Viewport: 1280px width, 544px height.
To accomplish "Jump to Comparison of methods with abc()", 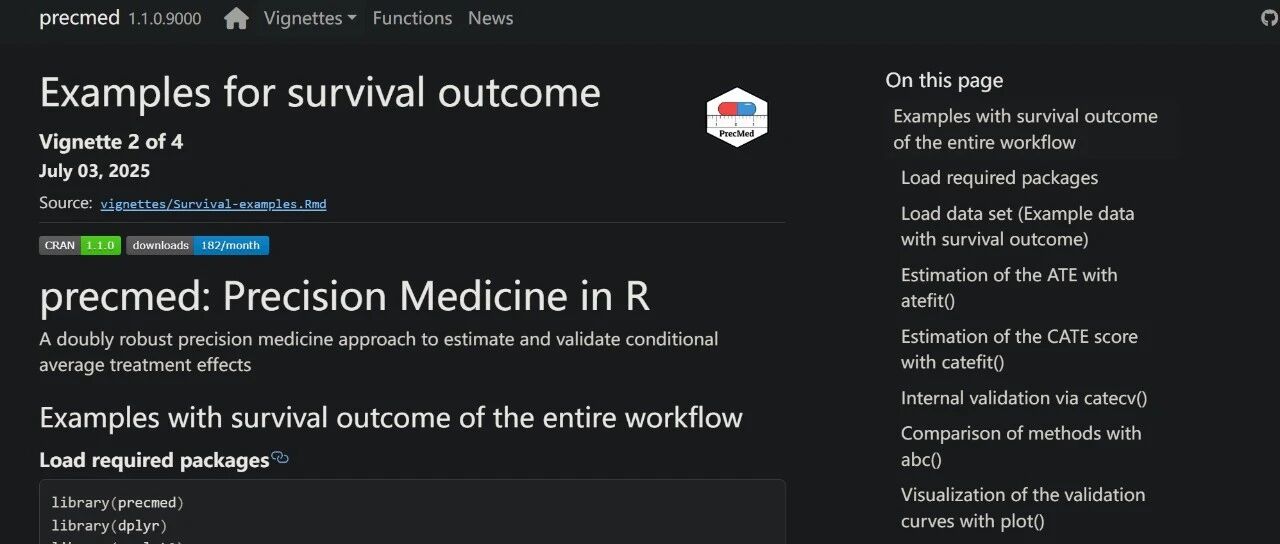I will coord(1021,446).
